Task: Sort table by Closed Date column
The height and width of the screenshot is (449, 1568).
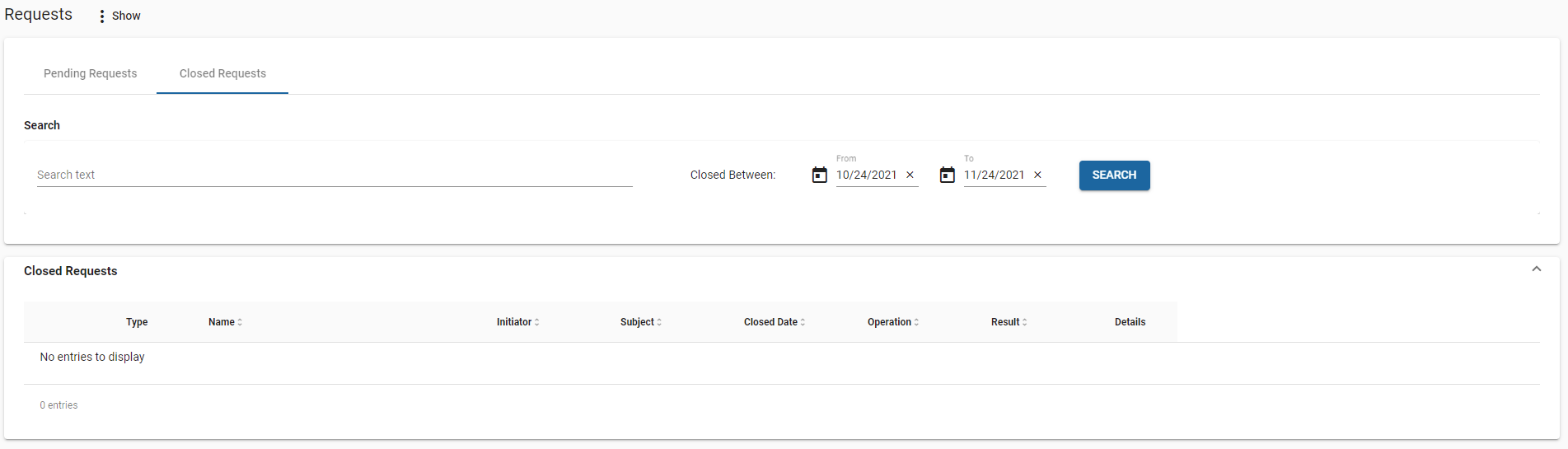Action: tap(774, 322)
